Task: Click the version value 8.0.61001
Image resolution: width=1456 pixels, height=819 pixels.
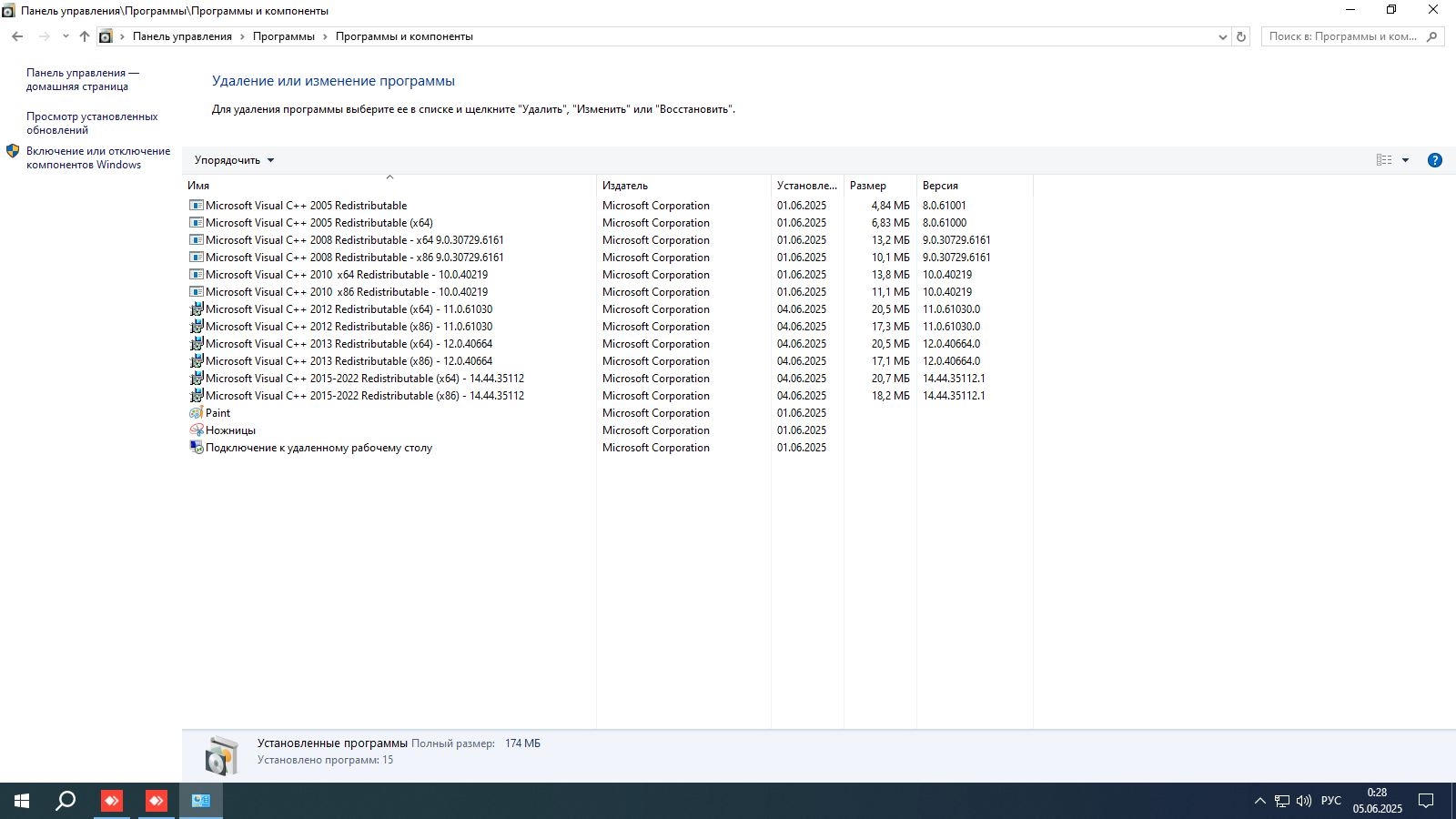Action: click(x=945, y=206)
